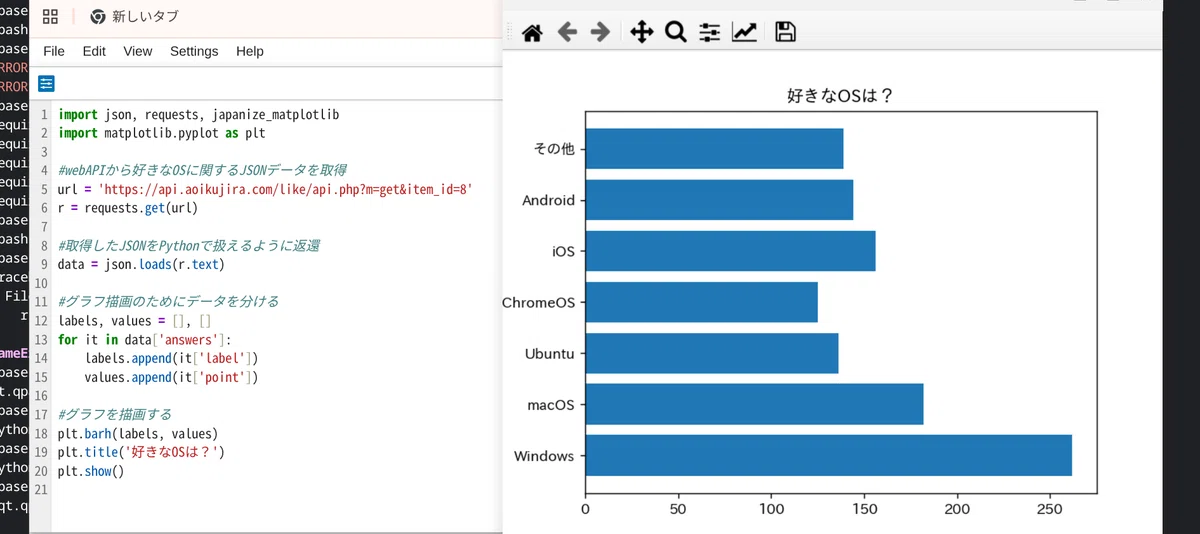Image resolution: width=1200 pixels, height=534 pixels.
Task: Click the ChromeOS axis label
Action: (538, 302)
